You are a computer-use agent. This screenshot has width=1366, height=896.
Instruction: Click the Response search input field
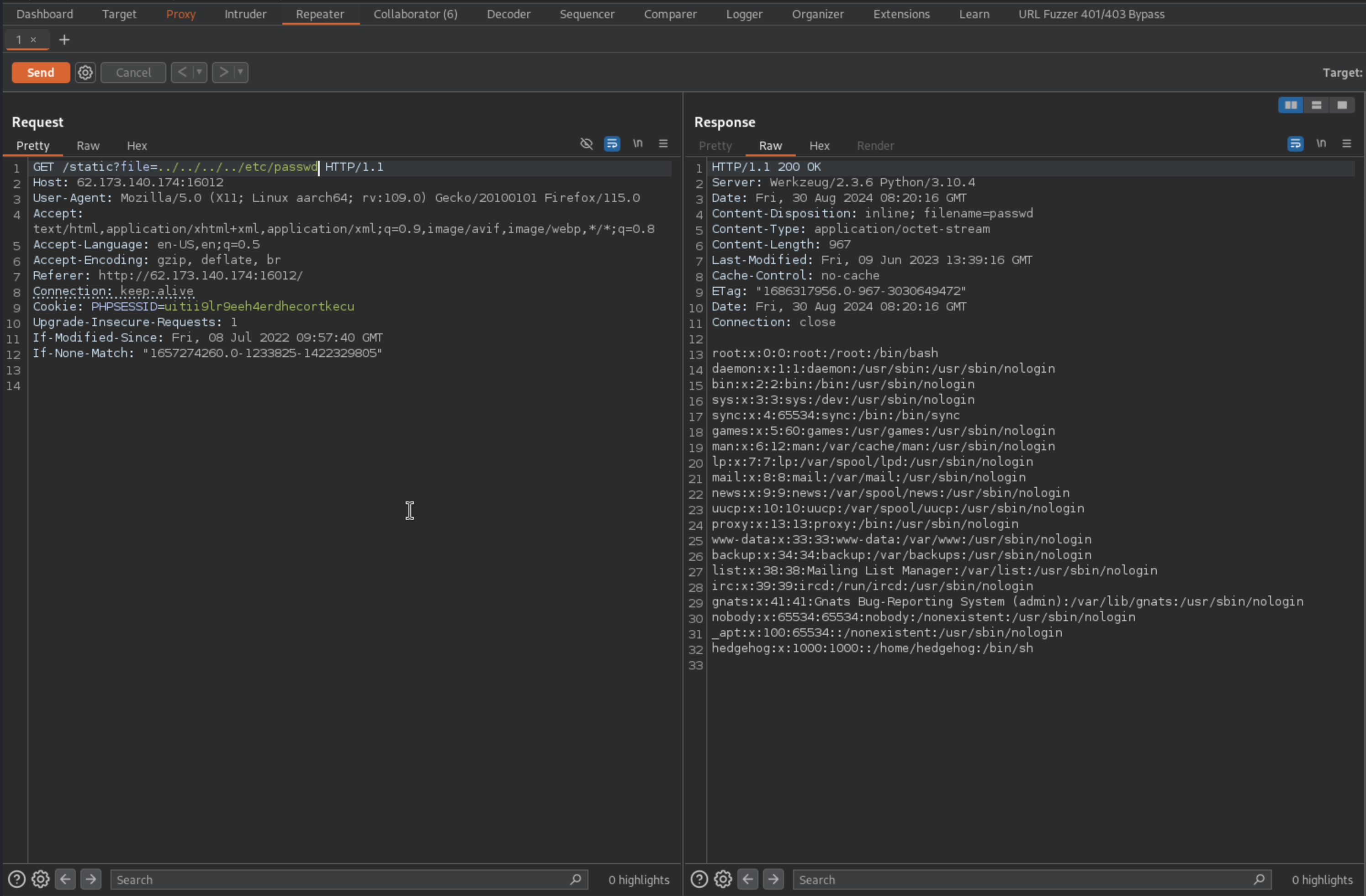(1022, 879)
